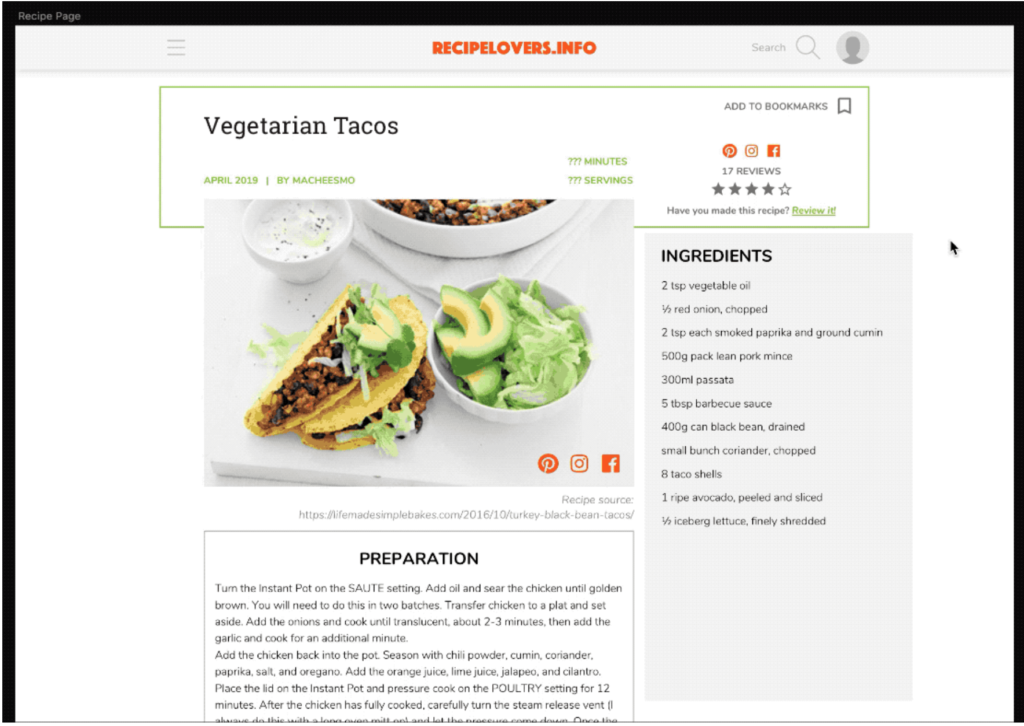Click Instagram icon on taco photo
This screenshot has width=1024, height=726.
(x=579, y=464)
